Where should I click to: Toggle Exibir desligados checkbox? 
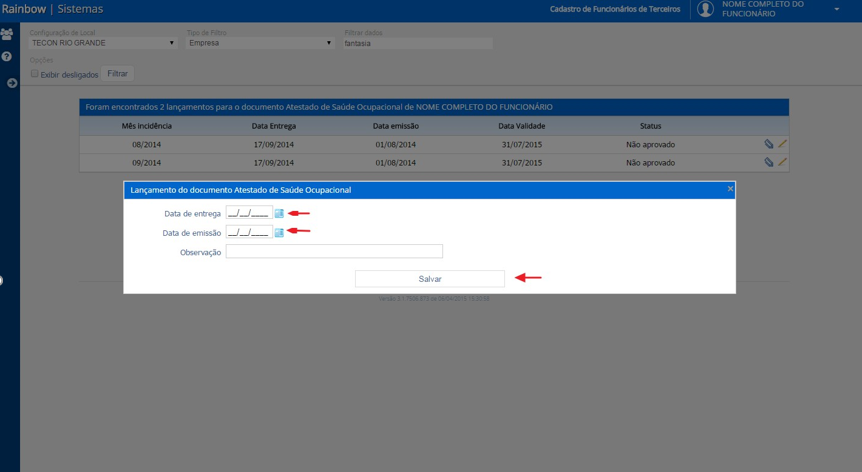35,74
